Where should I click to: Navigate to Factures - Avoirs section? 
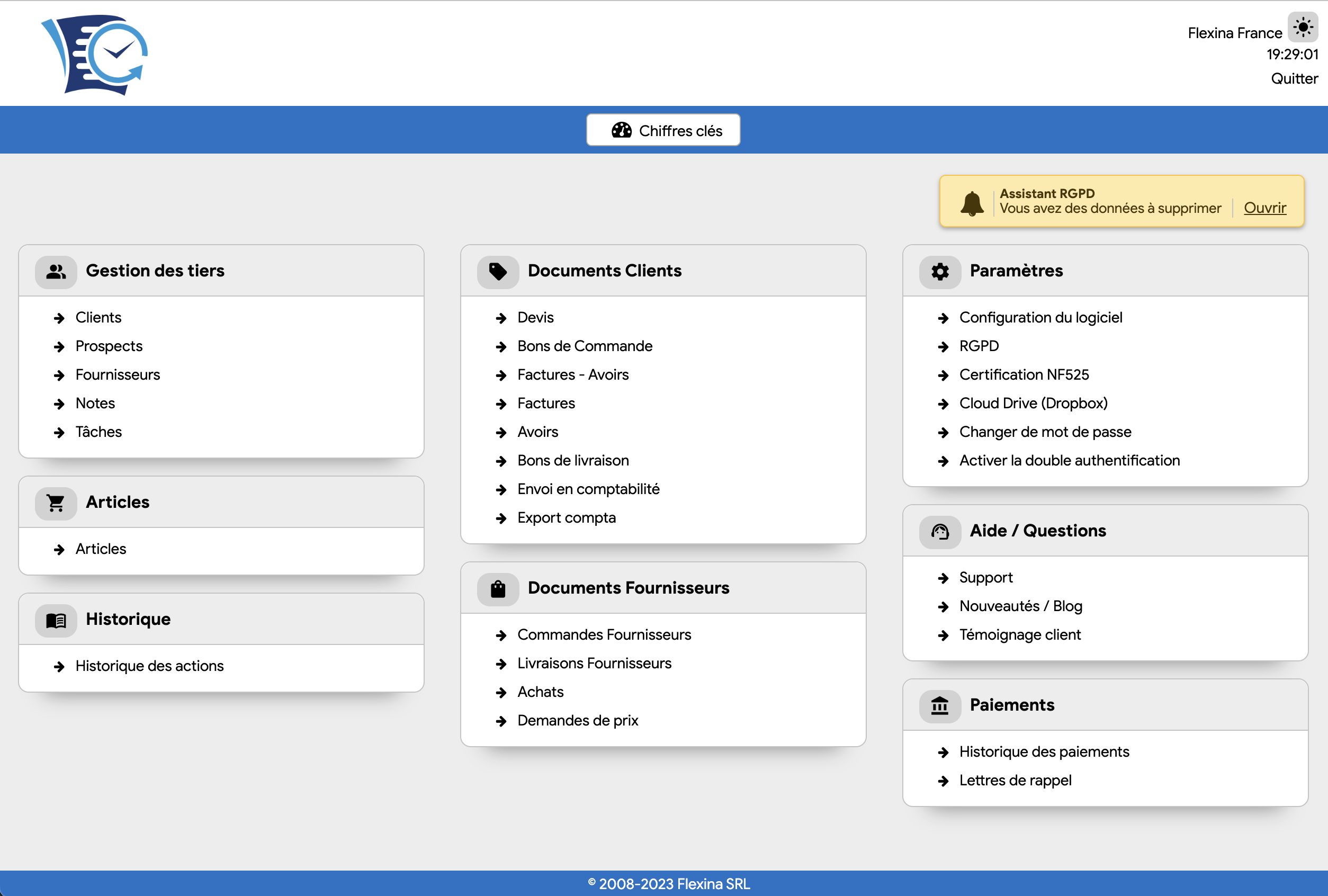pyautogui.click(x=573, y=374)
